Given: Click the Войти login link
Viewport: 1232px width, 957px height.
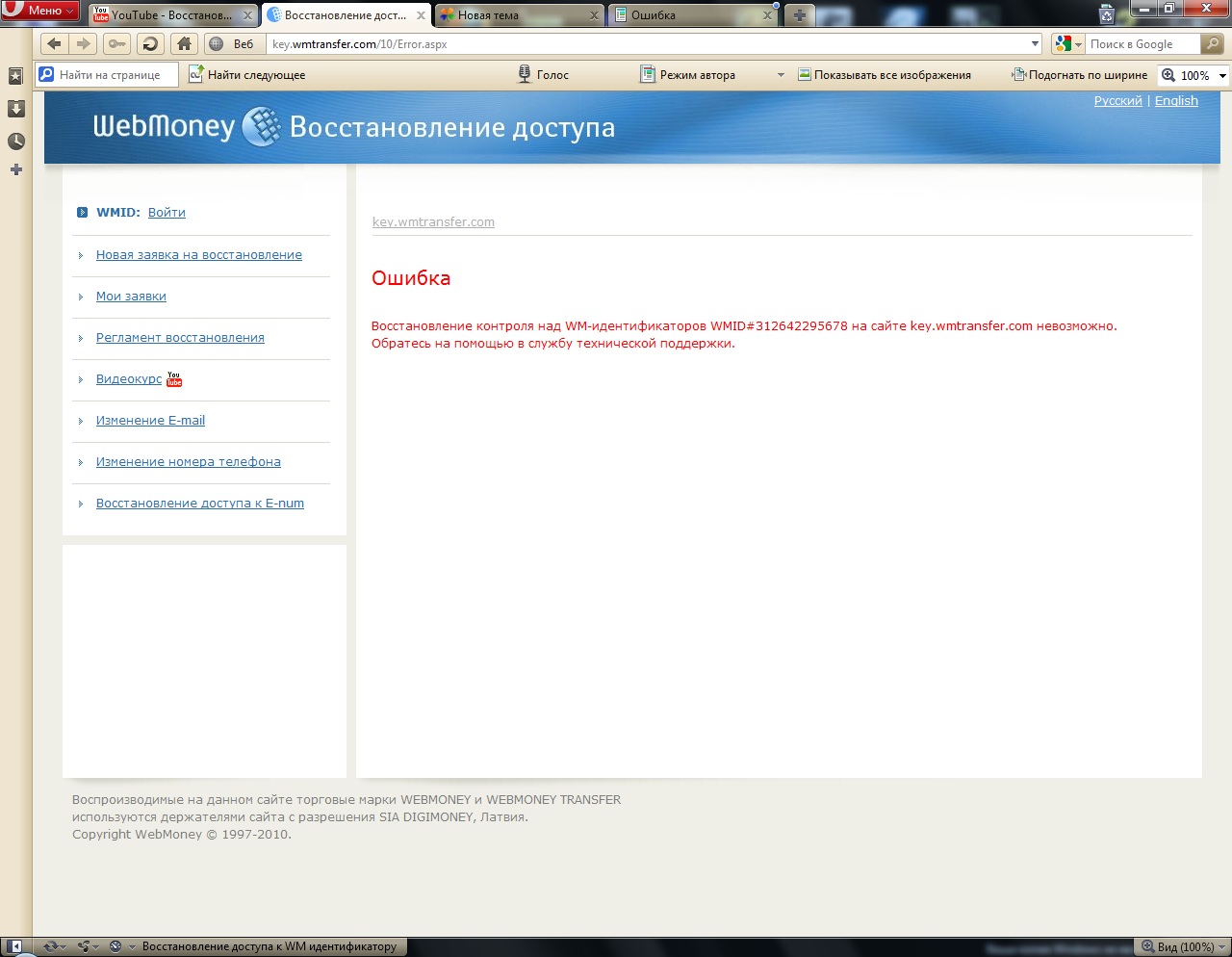Looking at the screenshot, I should 167,213.
